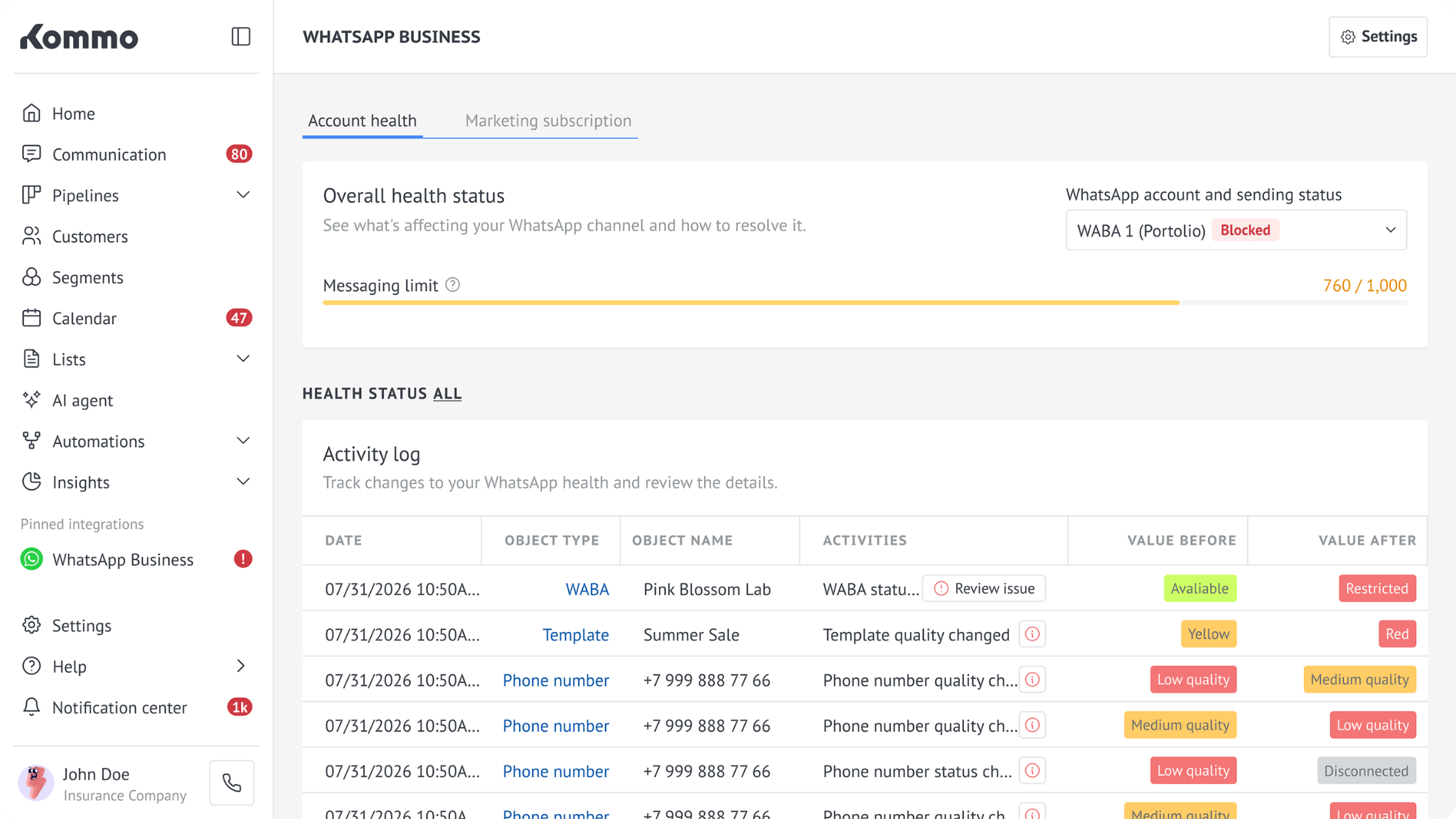Expand the Pipelines menu
This screenshot has height=819, width=1456.
pyautogui.click(x=242, y=195)
